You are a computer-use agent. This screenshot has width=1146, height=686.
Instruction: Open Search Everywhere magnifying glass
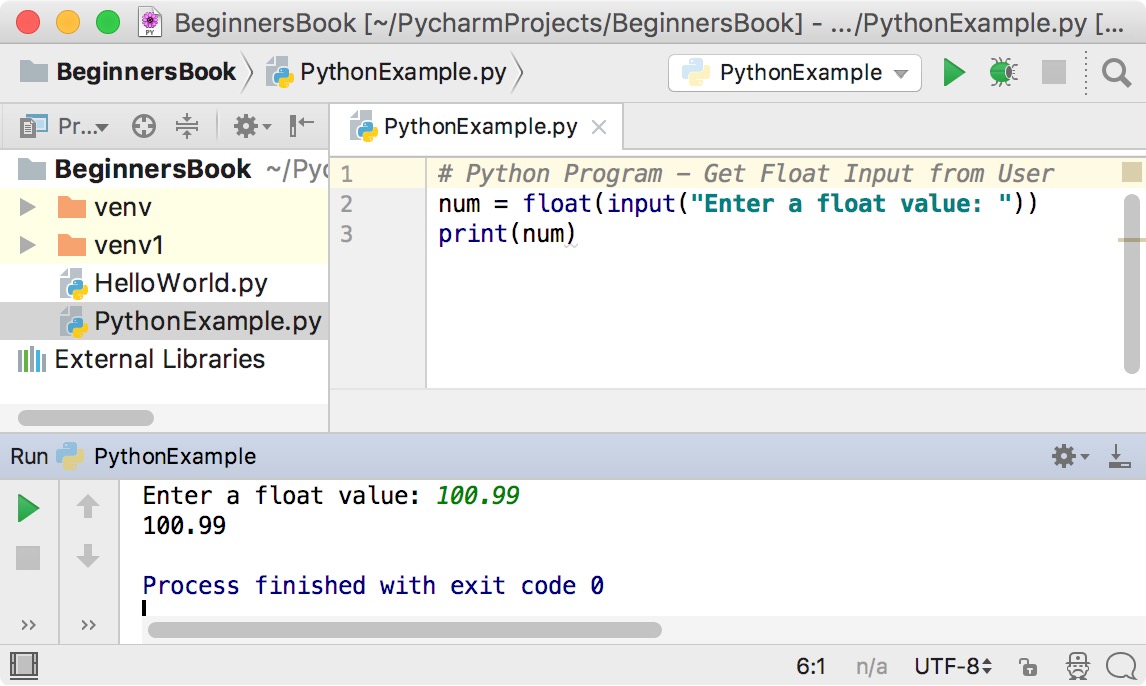[x=1116, y=72]
